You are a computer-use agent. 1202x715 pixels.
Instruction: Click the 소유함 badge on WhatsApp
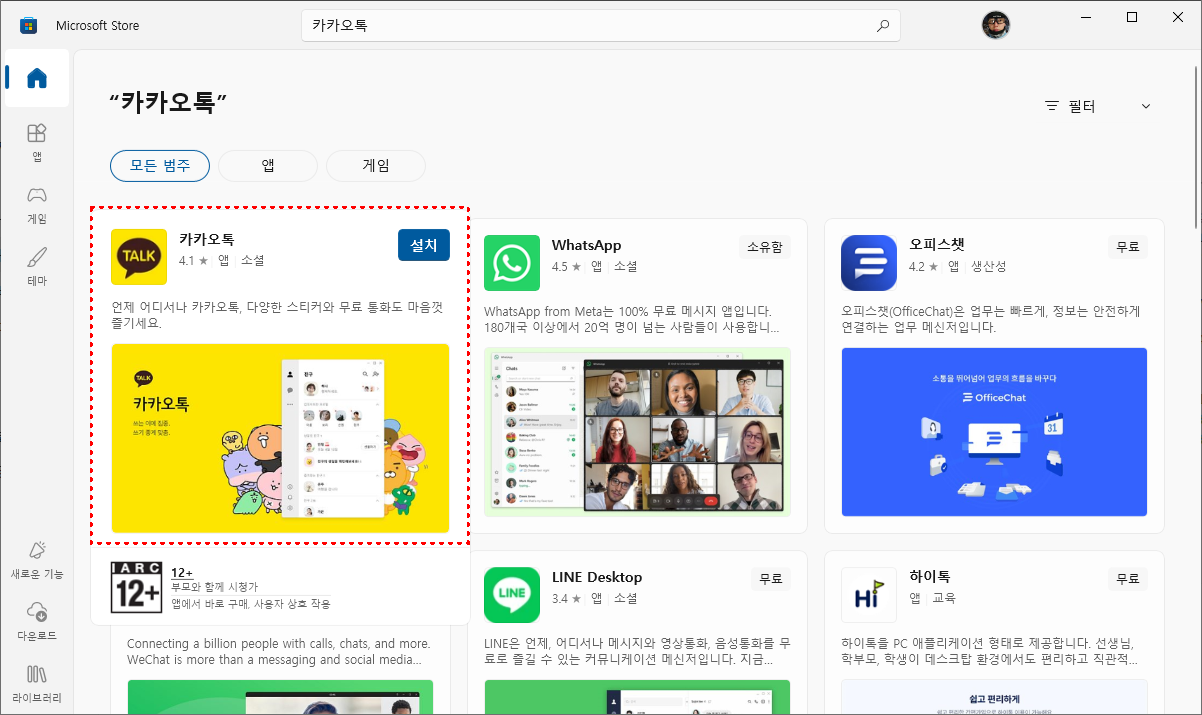coord(765,247)
